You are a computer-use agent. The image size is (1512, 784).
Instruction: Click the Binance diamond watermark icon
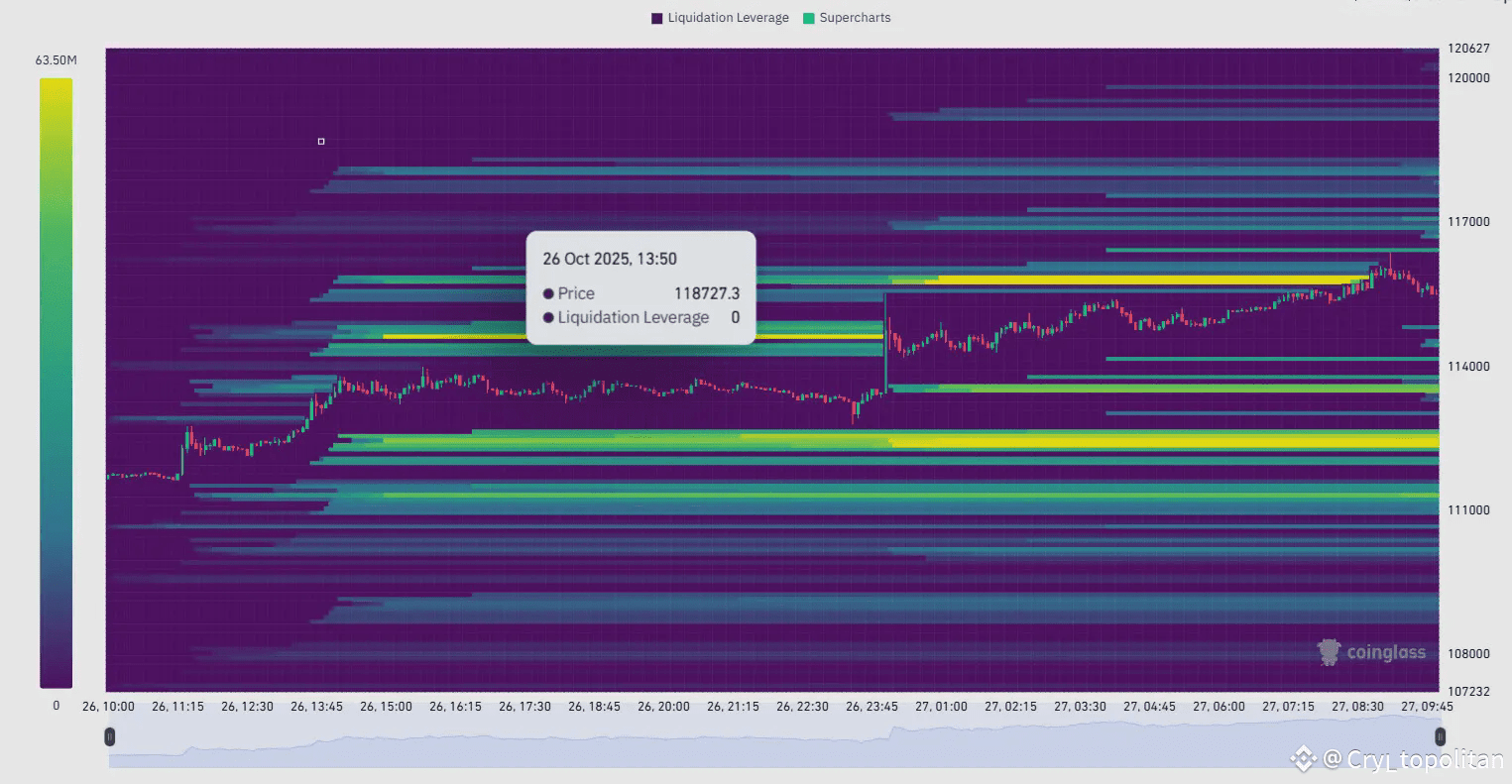click(x=1303, y=759)
